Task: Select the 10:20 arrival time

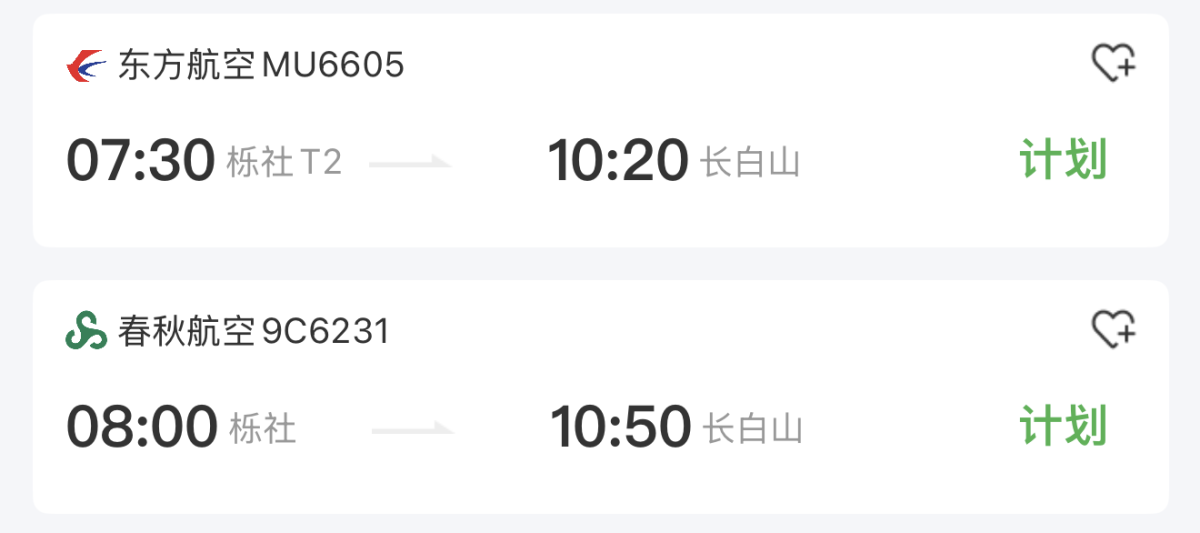Action: click(x=618, y=161)
